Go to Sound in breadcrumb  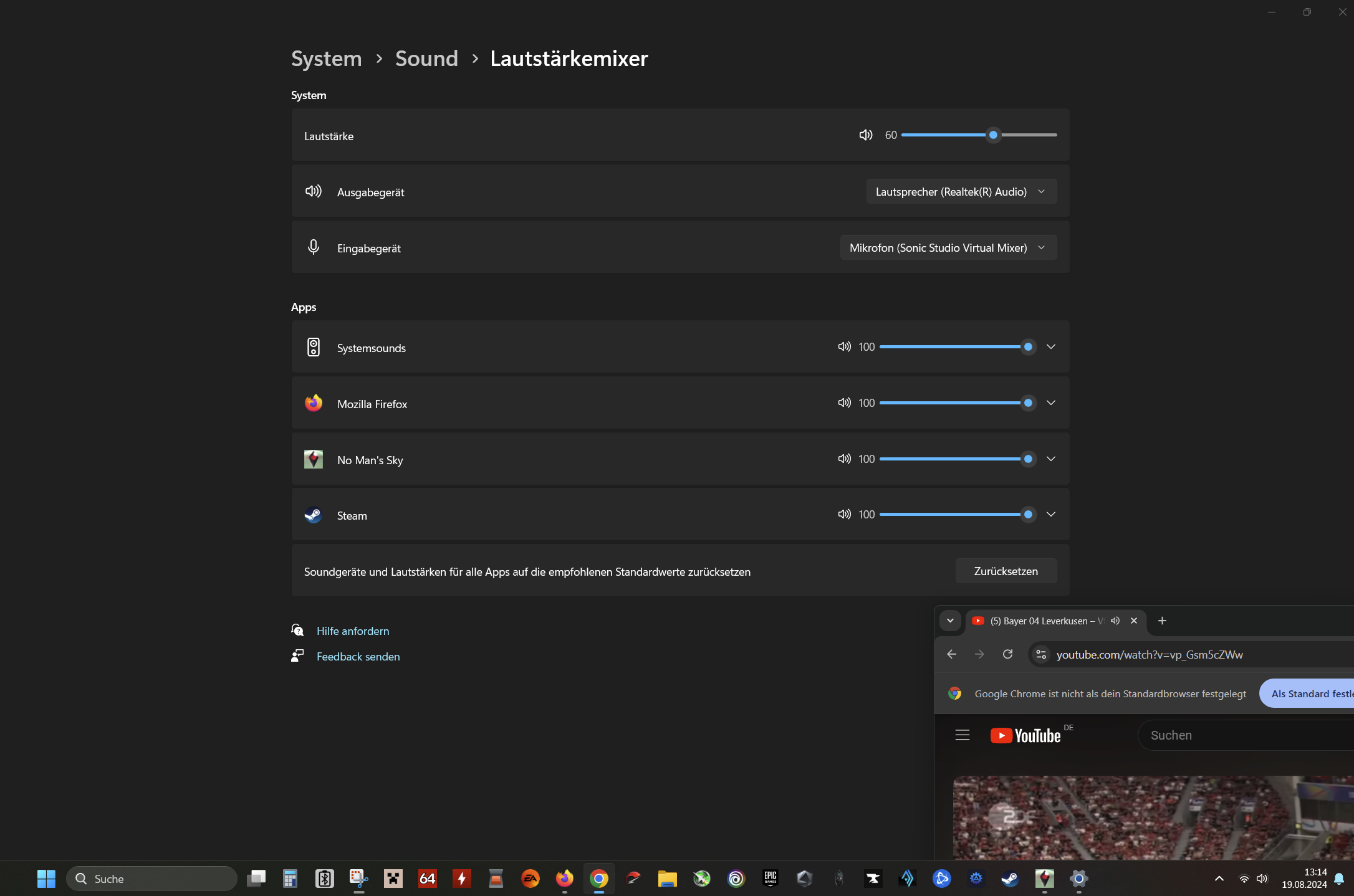point(426,59)
